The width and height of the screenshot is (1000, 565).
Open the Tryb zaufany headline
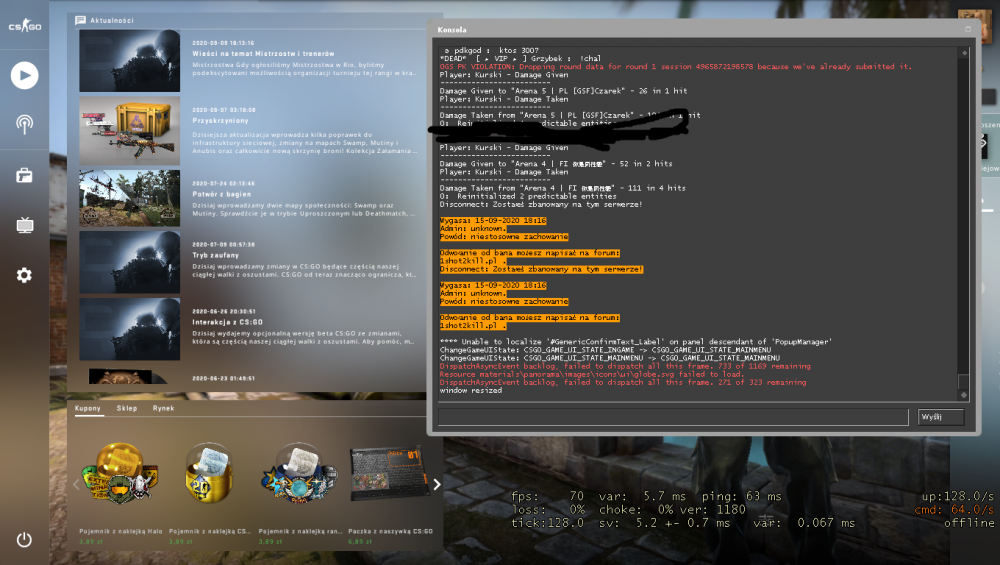(216, 255)
